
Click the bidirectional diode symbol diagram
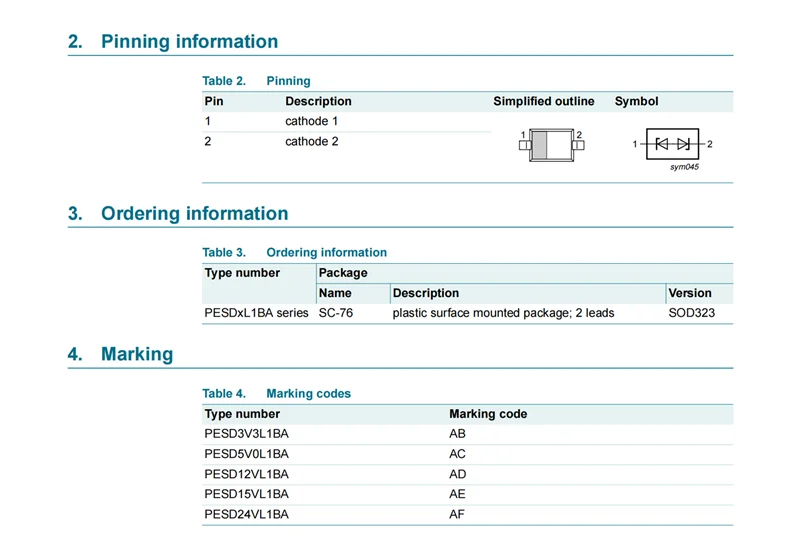[672, 144]
